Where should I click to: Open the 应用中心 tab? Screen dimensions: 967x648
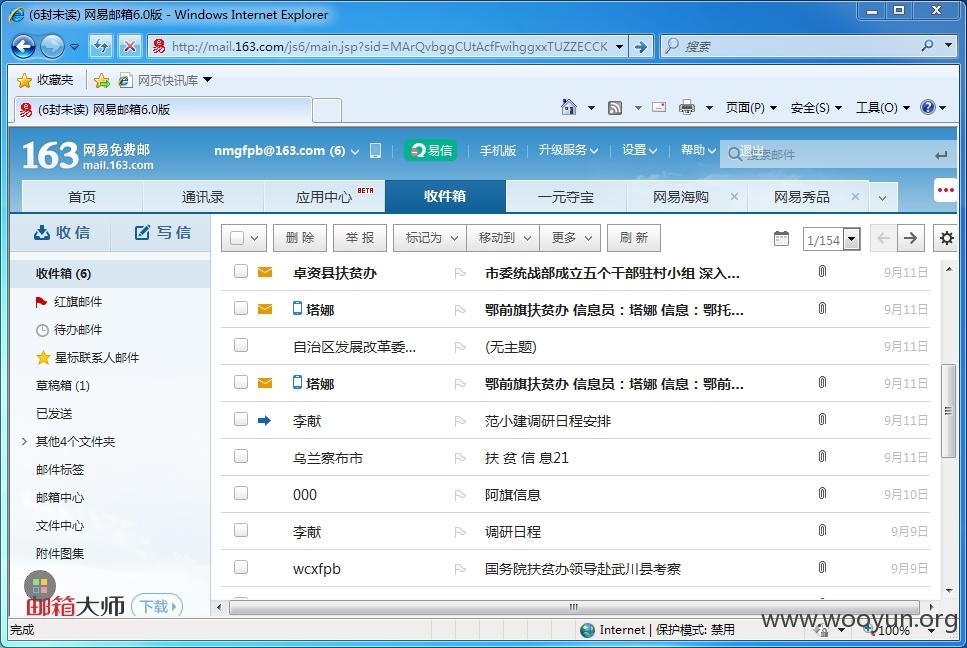[324, 197]
